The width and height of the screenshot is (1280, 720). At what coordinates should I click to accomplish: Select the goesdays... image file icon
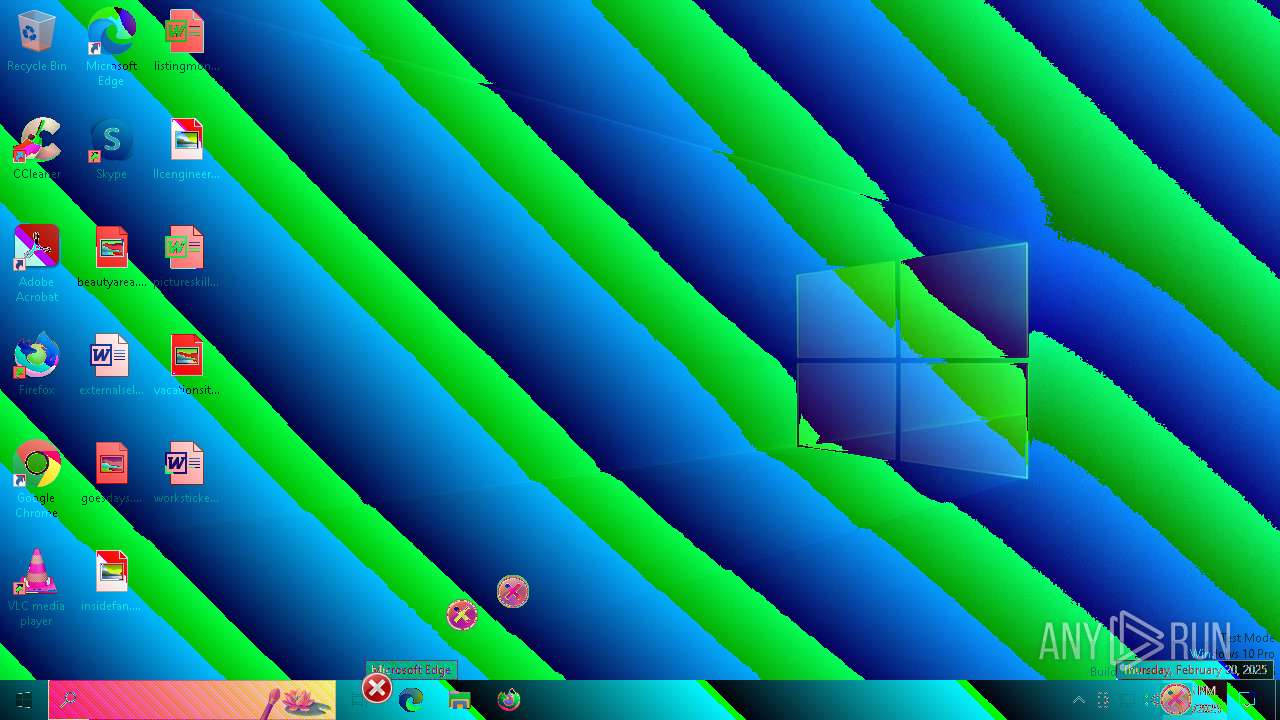[x=111, y=473]
